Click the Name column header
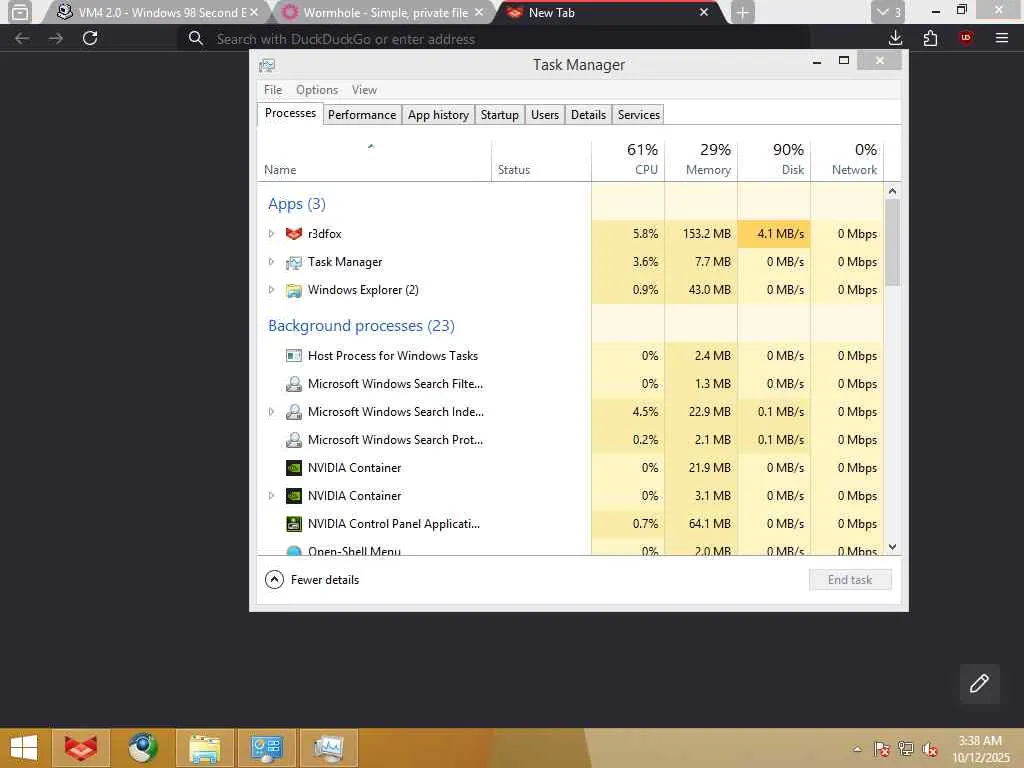 point(374,160)
